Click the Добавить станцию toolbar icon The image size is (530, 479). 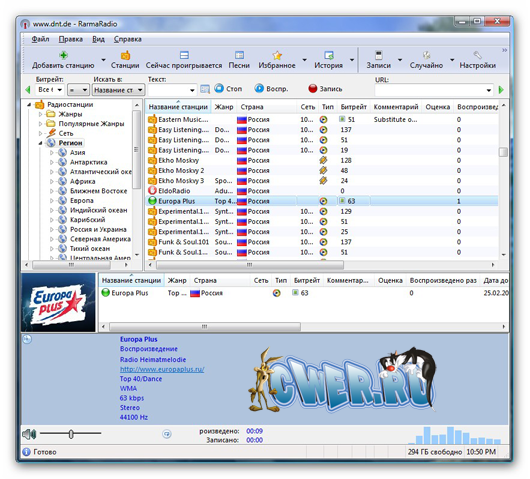tap(63, 55)
